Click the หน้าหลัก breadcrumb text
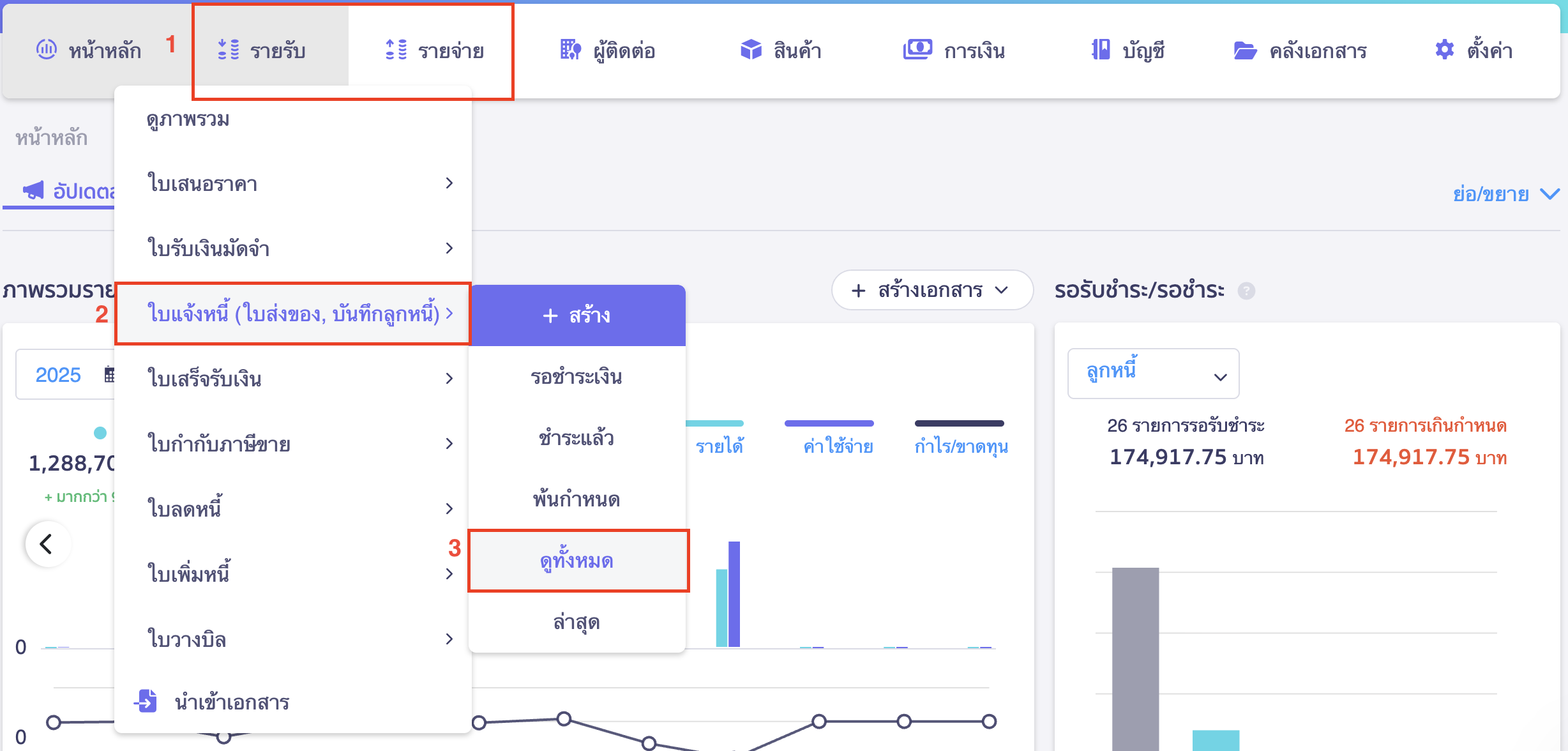Image resolution: width=1568 pixels, height=751 pixels. 51,137
